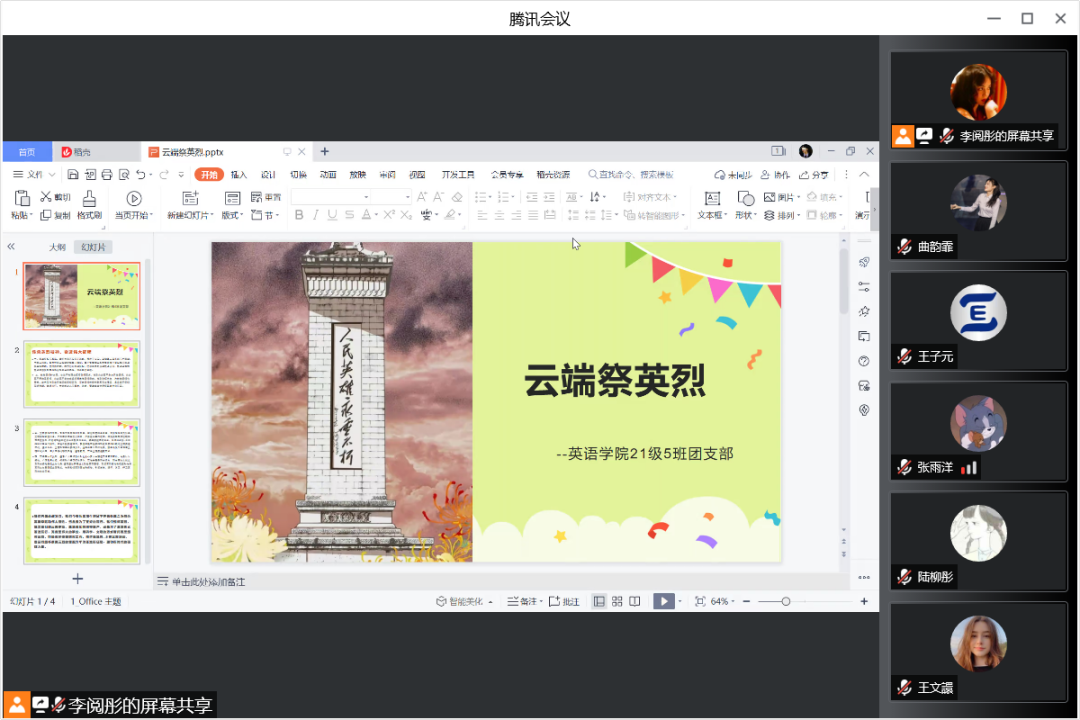Open the zoom percentage 64% dropdown

click(x=723, y=601)
